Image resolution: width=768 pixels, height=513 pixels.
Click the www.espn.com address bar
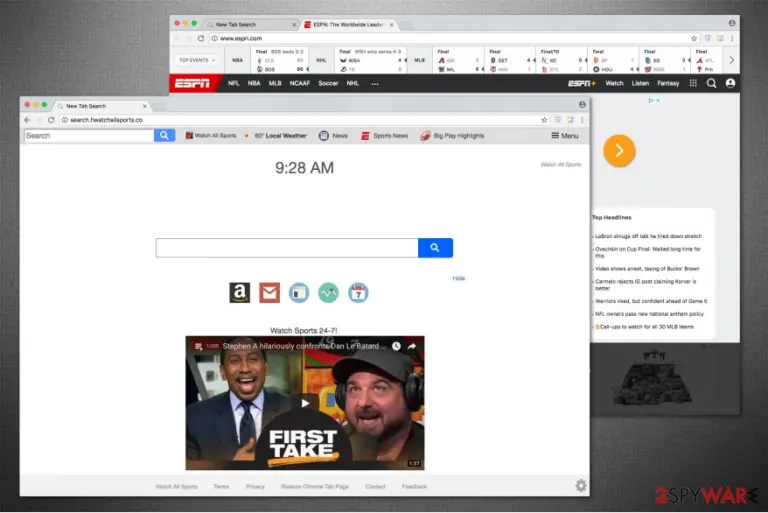click(x=240, y=38)
